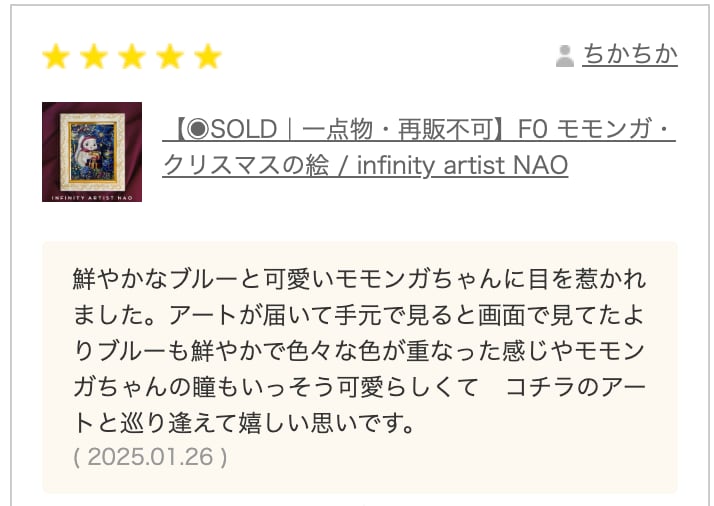
Task: Click the first yellow rating star
Action: 56,57
